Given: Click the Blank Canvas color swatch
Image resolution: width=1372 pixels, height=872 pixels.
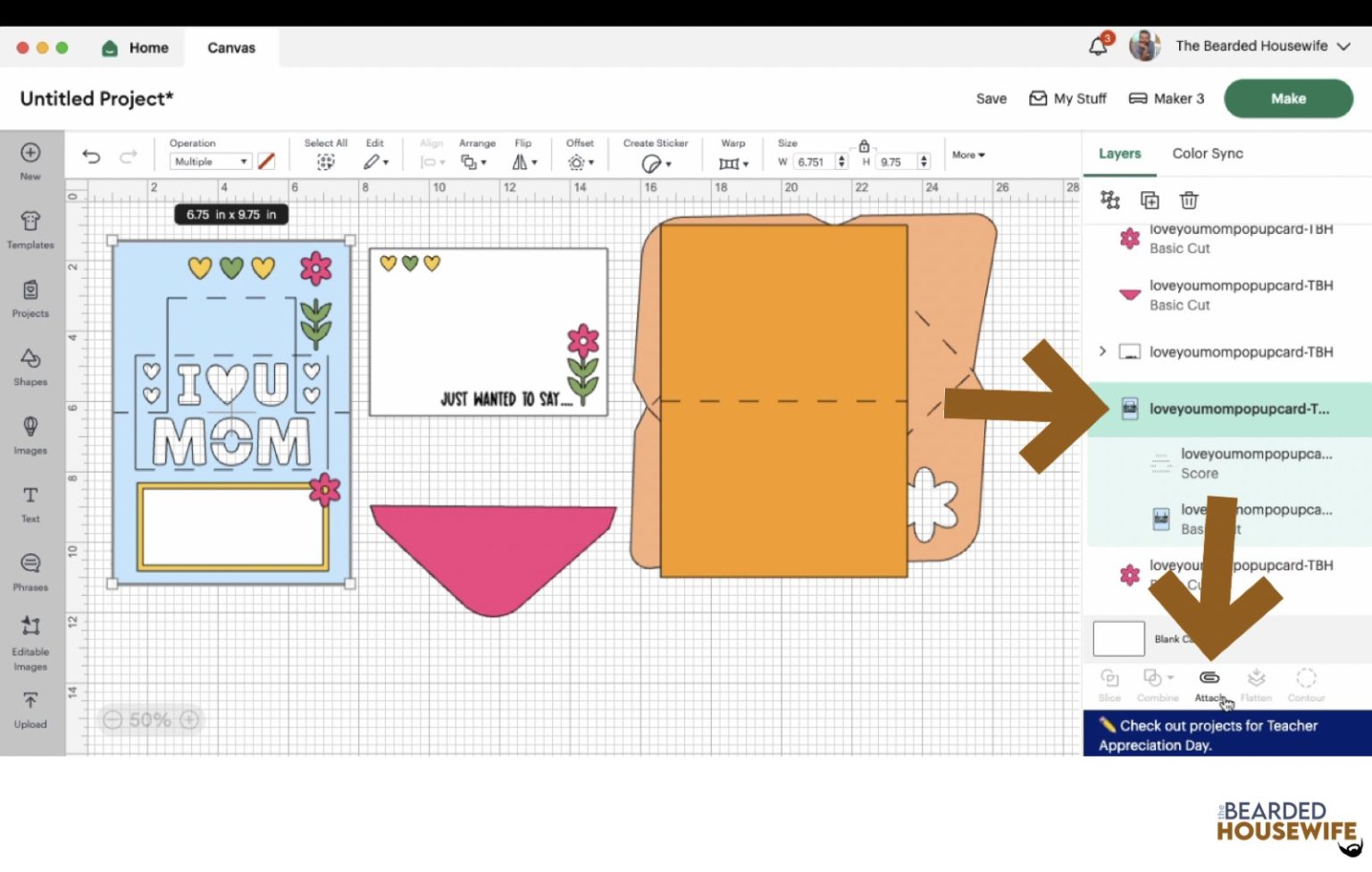Looking at the screenshot, I should pyautogui.click(x=1118, y=639).
